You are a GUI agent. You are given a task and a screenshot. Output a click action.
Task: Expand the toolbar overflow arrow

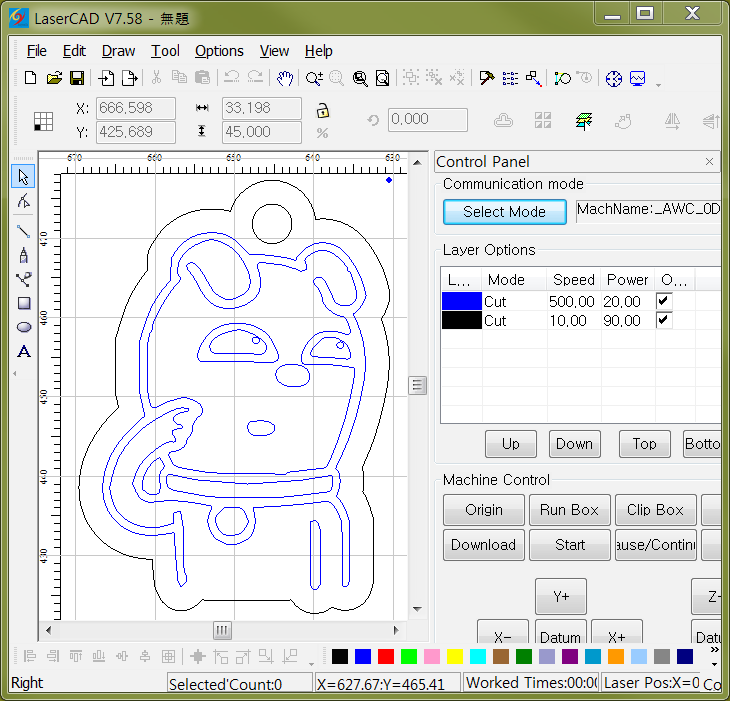click(x=658, y=85)
